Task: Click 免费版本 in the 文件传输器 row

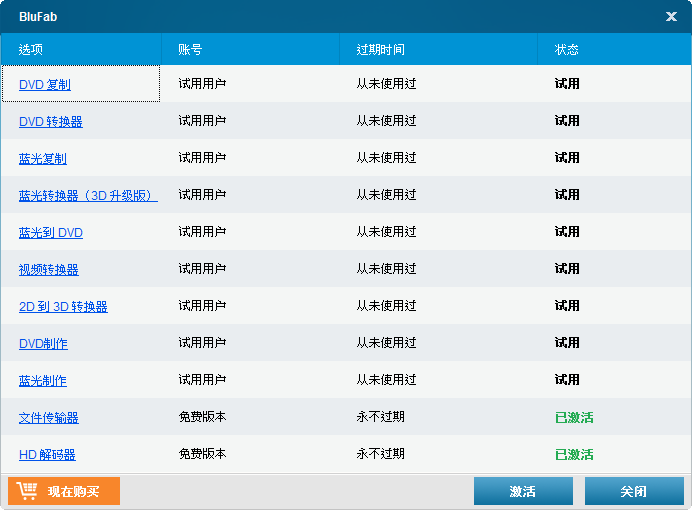Action: click(202, 417)
